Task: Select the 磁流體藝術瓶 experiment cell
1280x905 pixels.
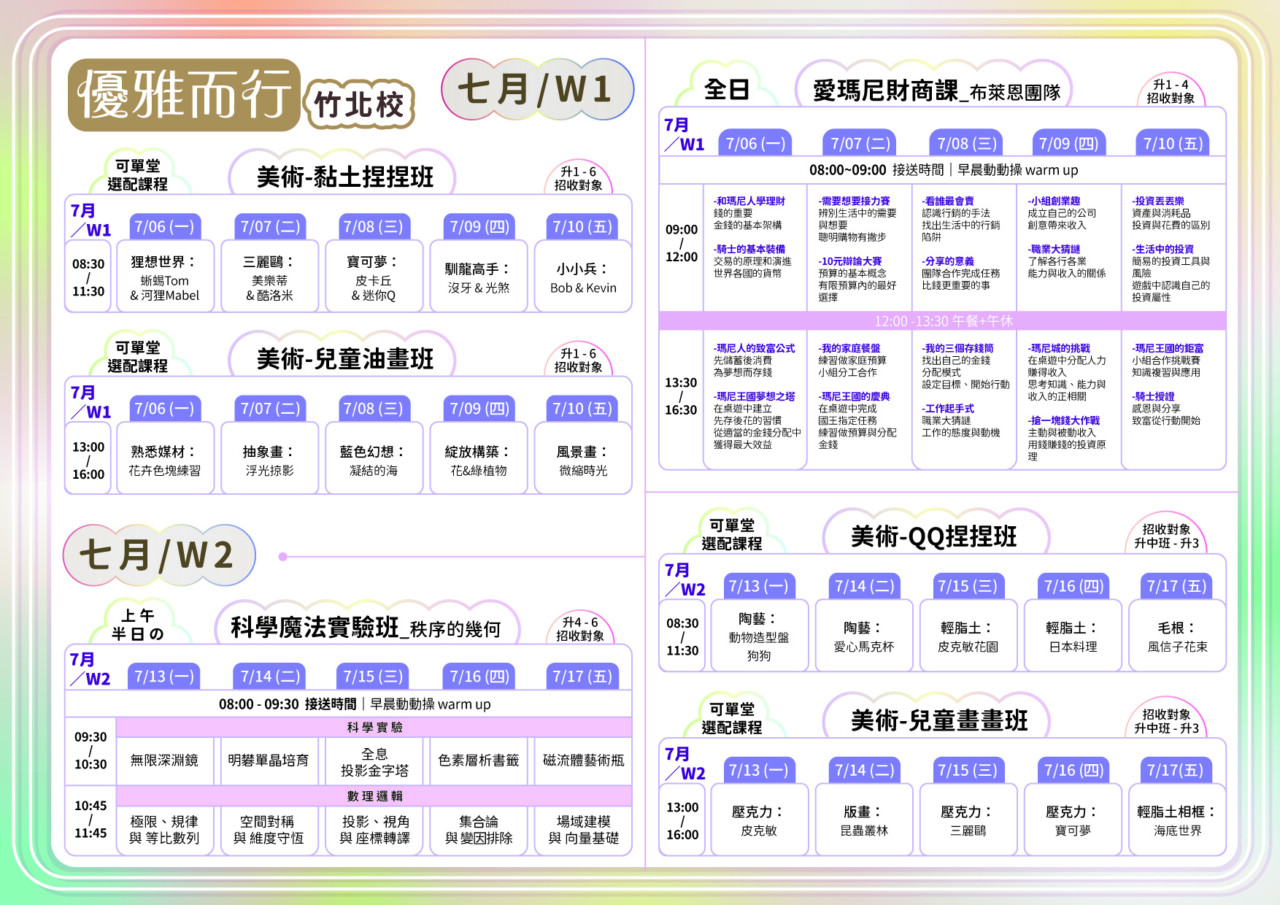Action: 583,760
